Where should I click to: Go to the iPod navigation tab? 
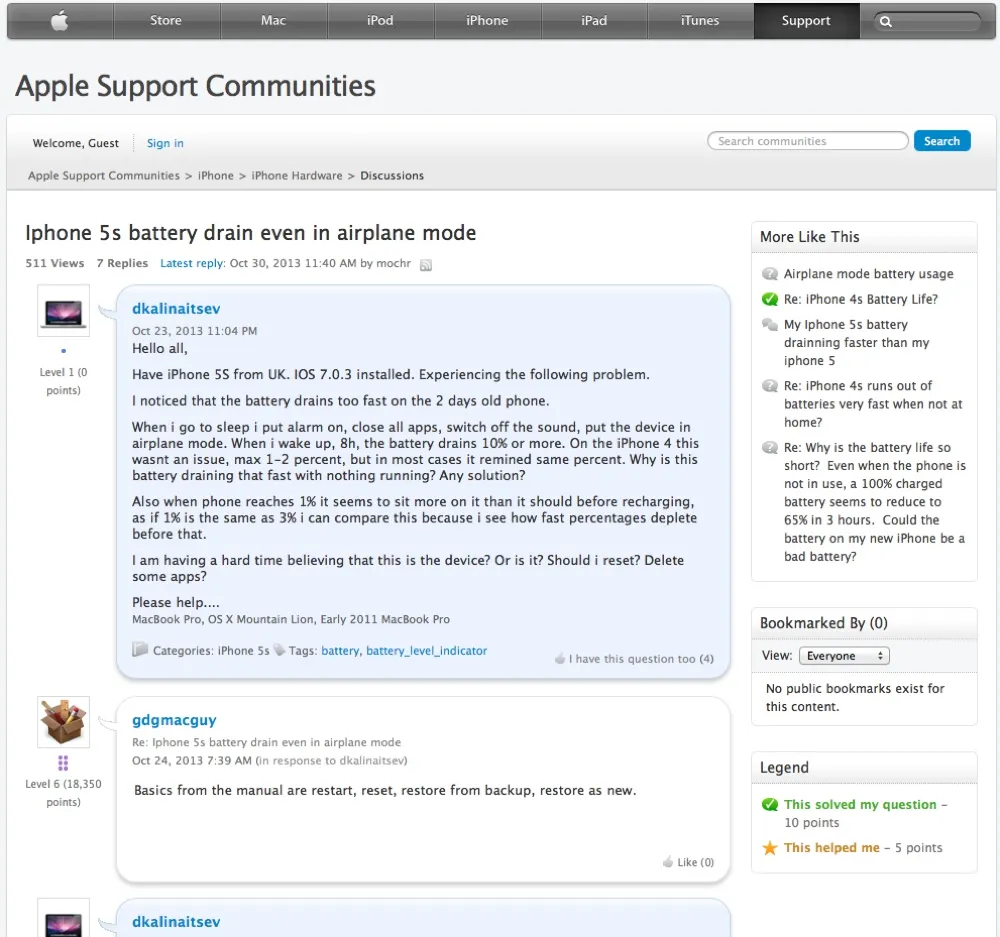(x=380, y=20)
